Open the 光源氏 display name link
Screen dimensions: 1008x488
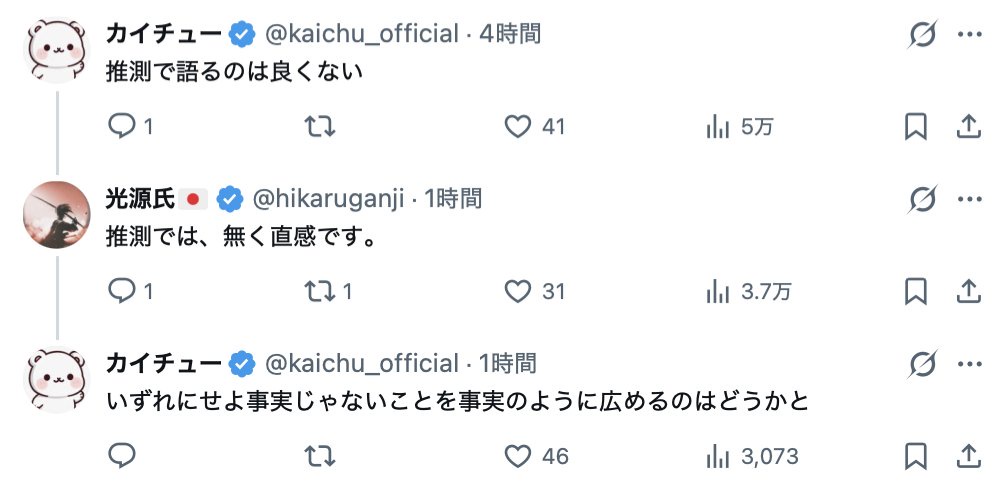click(141, 199)
